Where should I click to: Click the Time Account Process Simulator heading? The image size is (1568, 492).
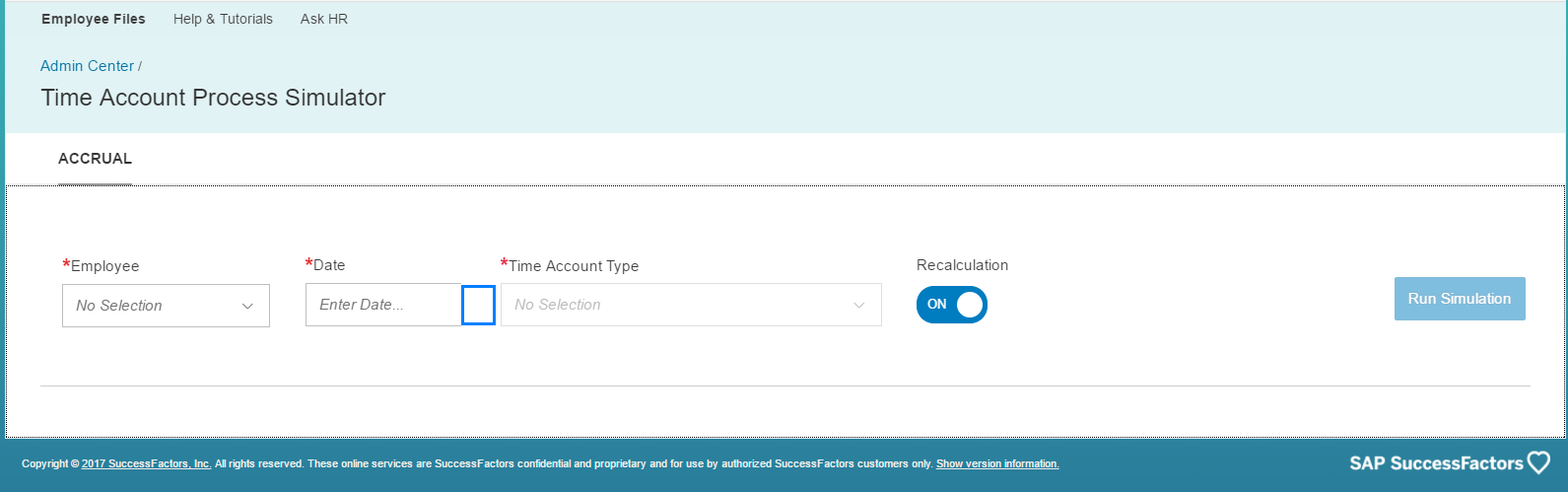pos(213,98)
